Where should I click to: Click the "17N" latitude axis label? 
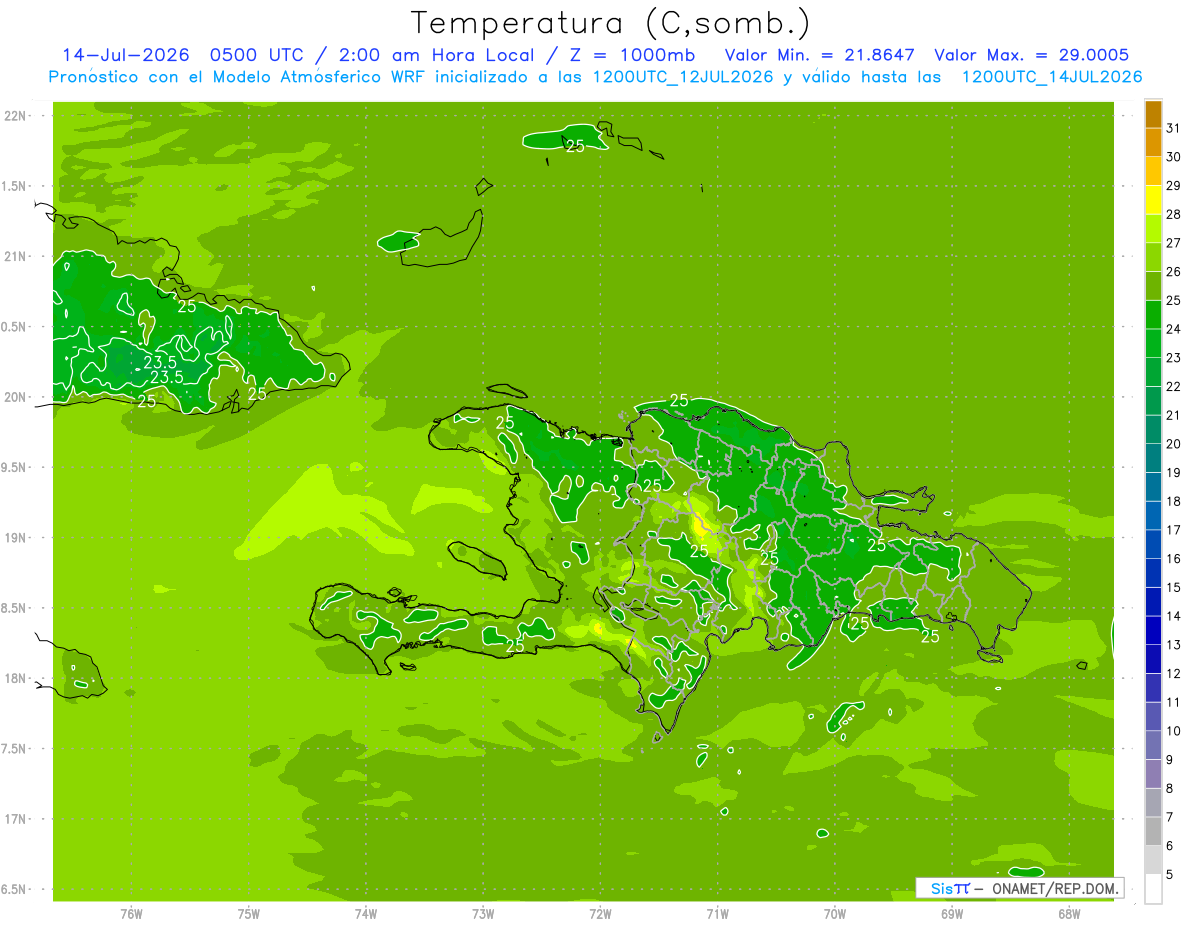pyautogui.click(x=15, y=819)
